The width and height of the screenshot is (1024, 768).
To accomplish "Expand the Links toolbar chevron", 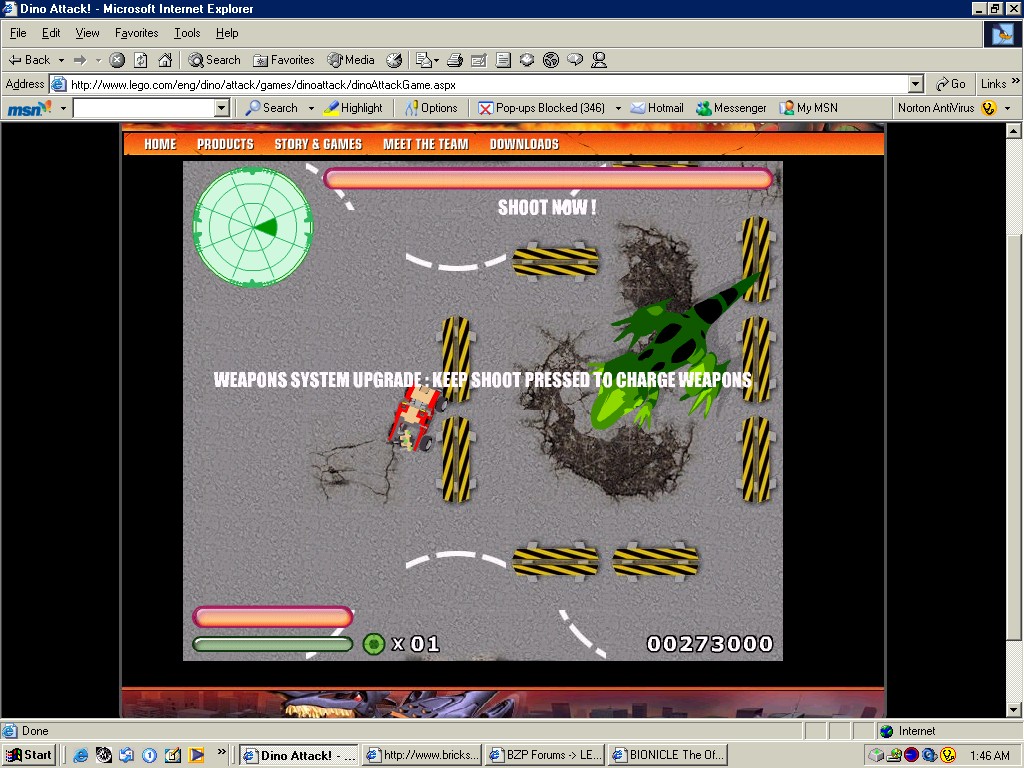I will [x=1016, y=82].
